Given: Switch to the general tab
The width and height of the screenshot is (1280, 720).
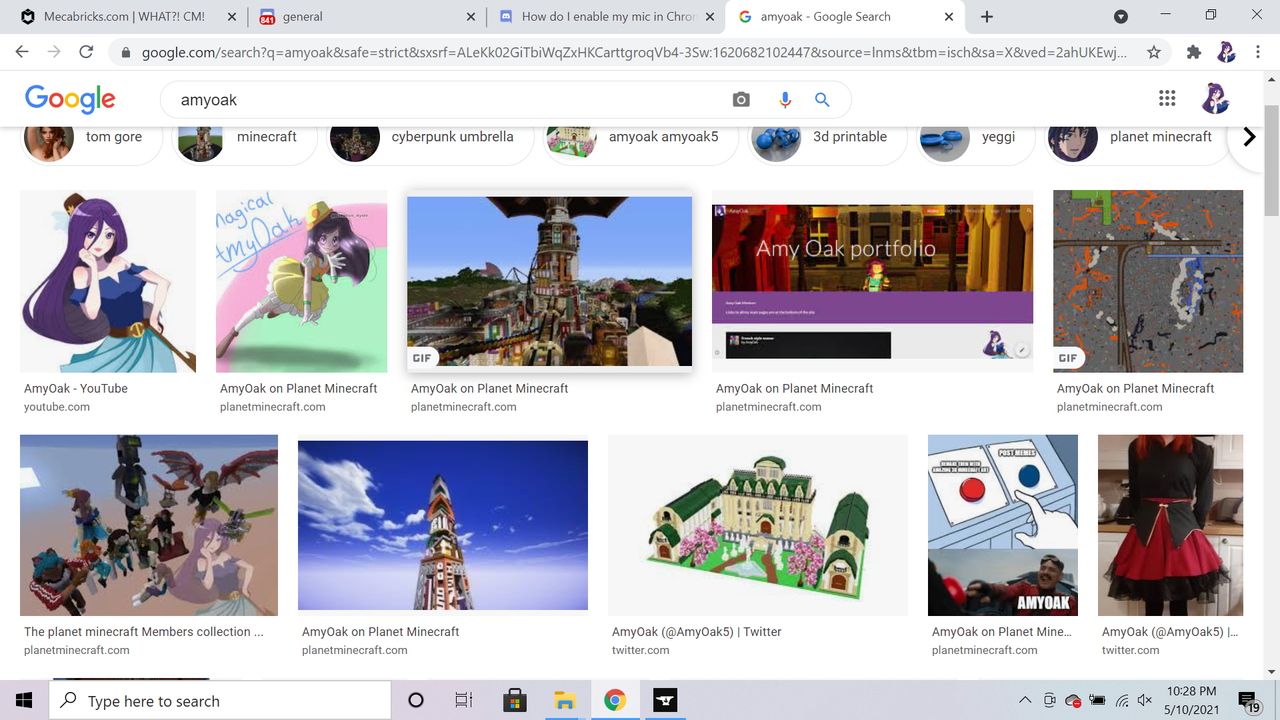Looking at the screenshot, I should pyautogui.click(x=365, y=17).
